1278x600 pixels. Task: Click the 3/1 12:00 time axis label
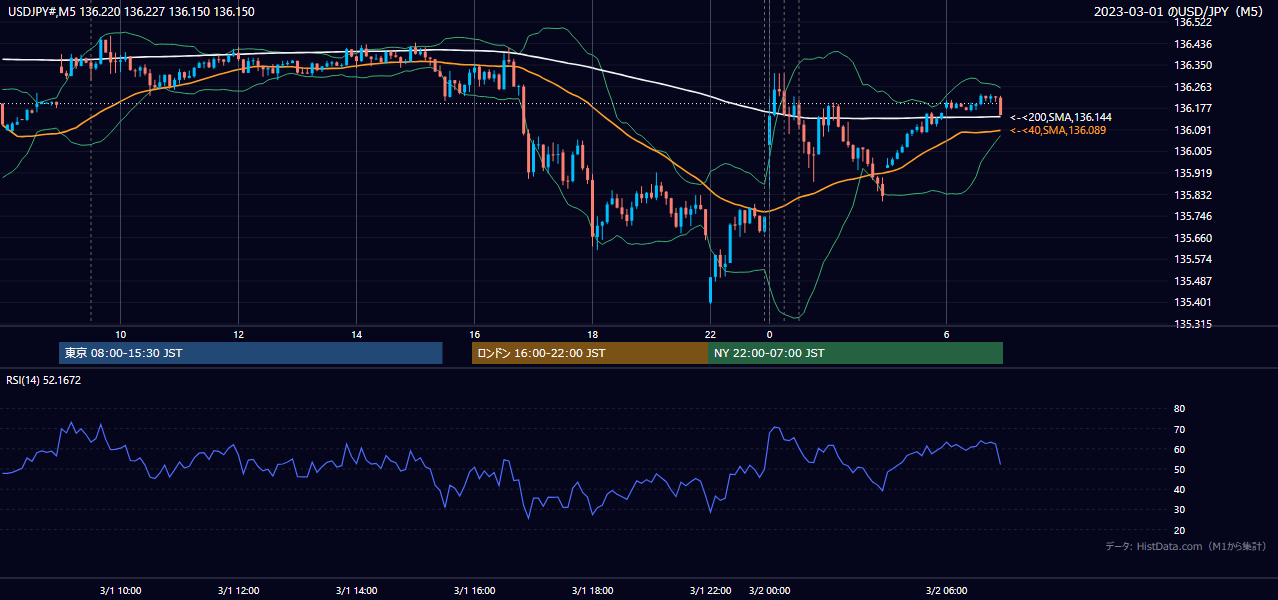click(238, 591)
